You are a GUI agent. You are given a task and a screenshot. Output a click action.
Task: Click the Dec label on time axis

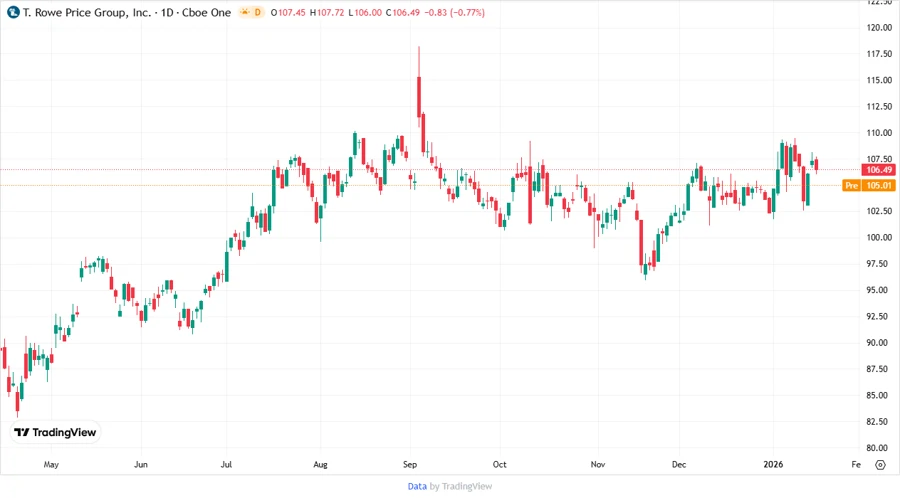coord(679,465)
